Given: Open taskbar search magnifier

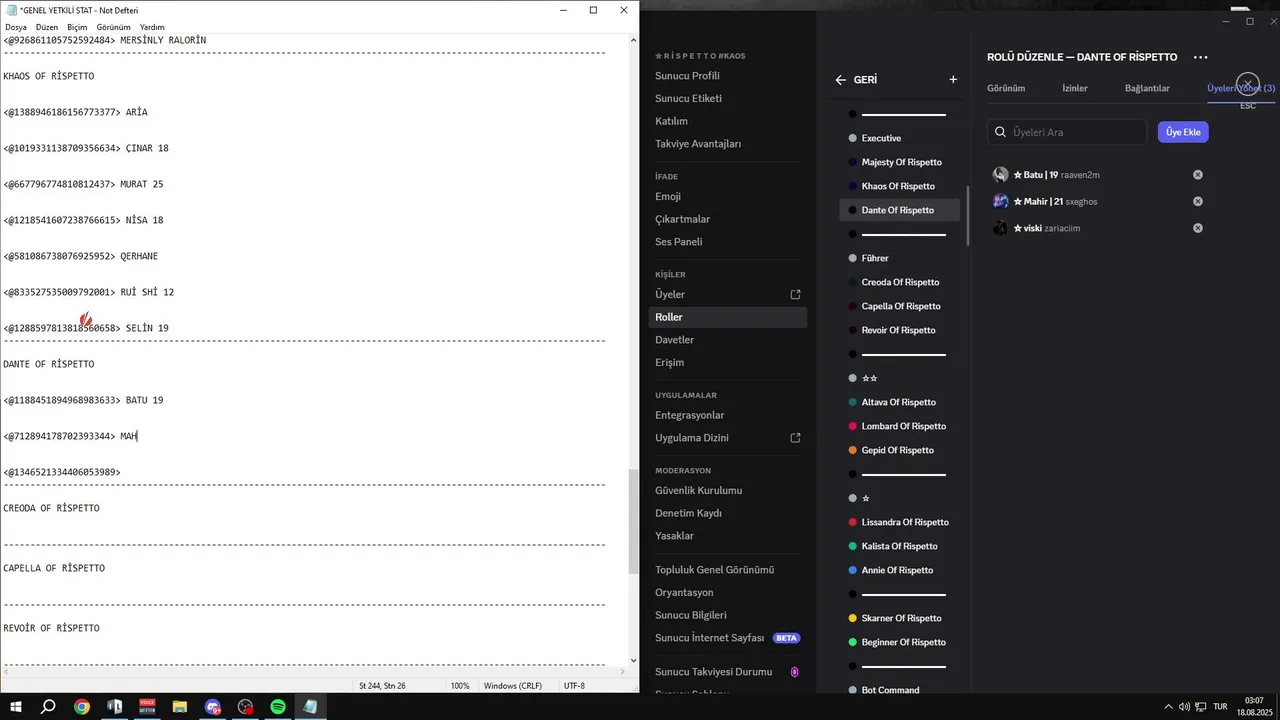Looking at the screenshot, I should click(48, 706).
